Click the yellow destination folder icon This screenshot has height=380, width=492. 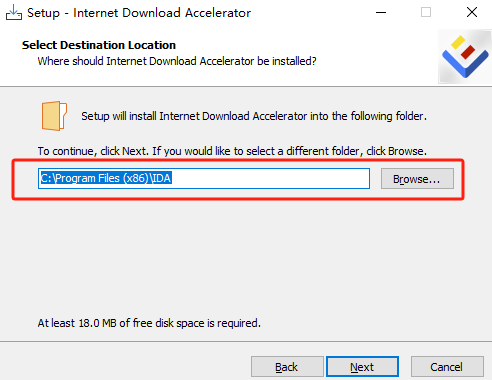pos(54,116)
